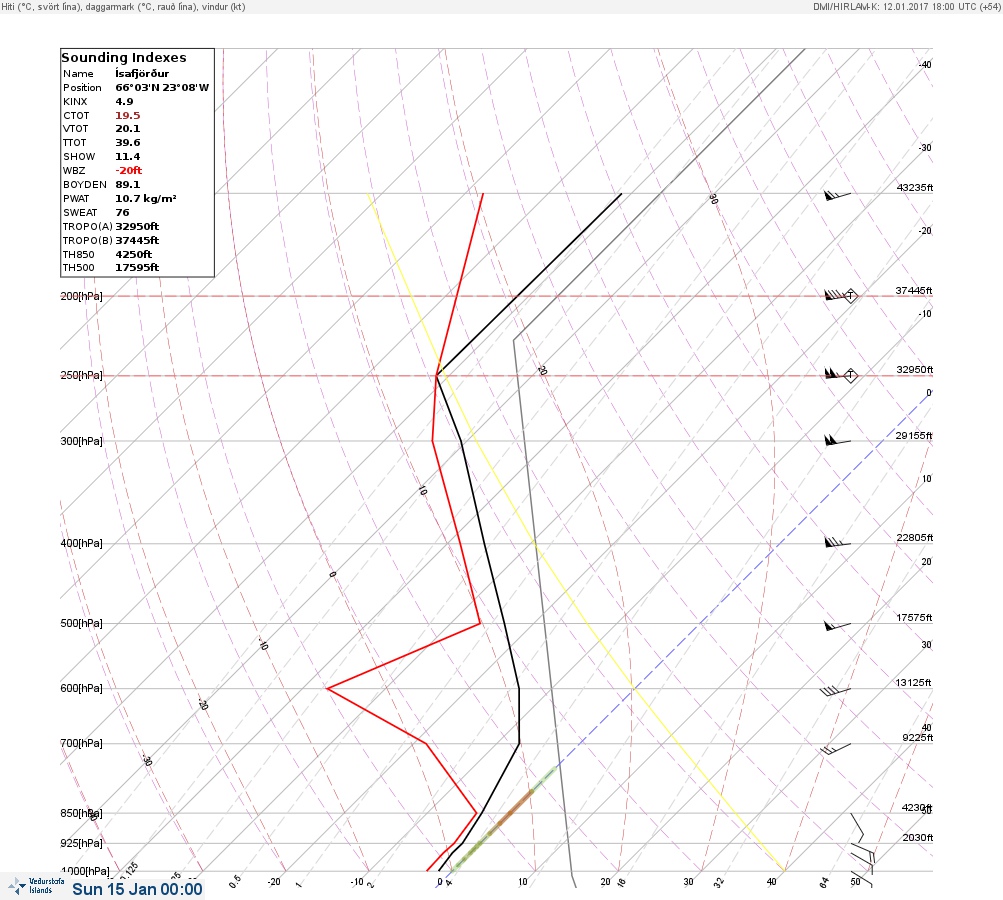The width and height of the screenshot is (1003, 900).
Task: Click the wind barb at 850hPa level
Action: click(857, 827)
